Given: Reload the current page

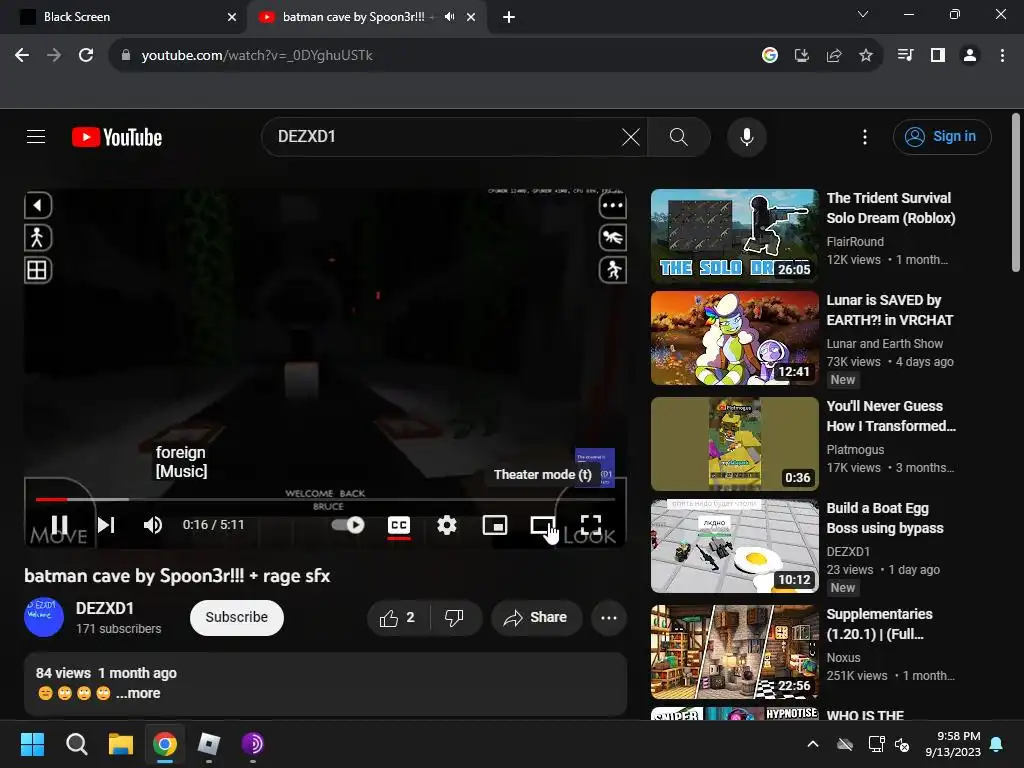Looking at the screenshot, I should click(x=86, y=56).
